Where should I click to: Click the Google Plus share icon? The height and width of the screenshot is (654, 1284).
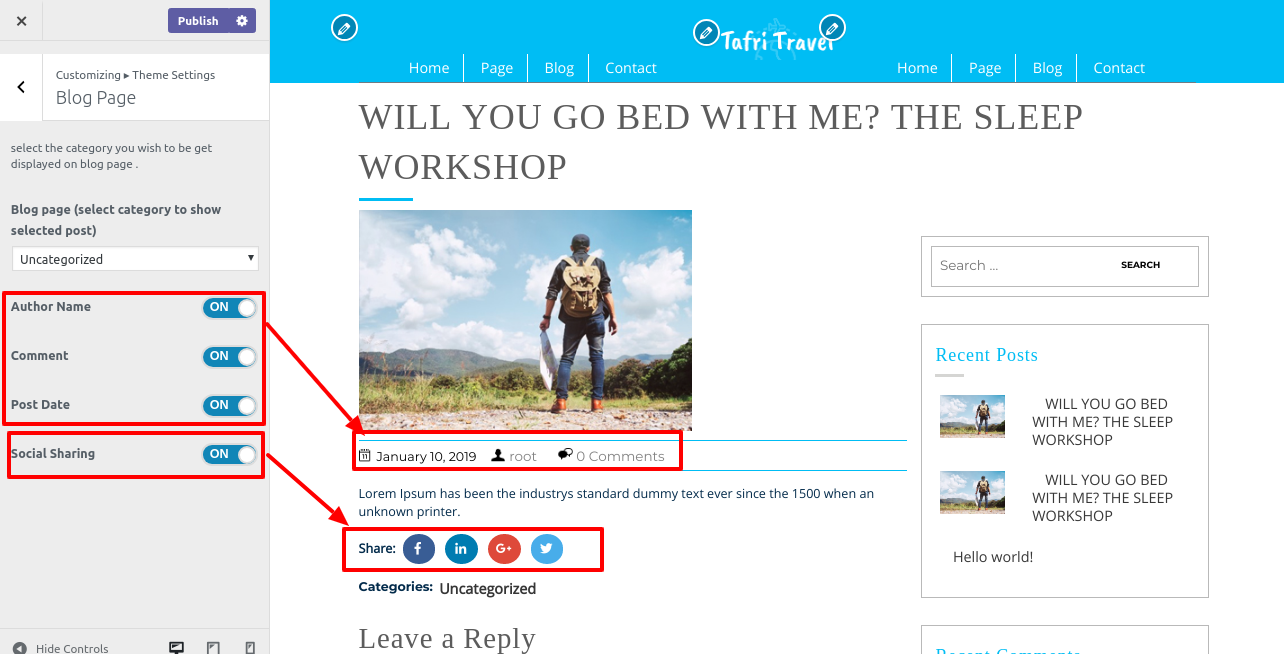[504, 549]
